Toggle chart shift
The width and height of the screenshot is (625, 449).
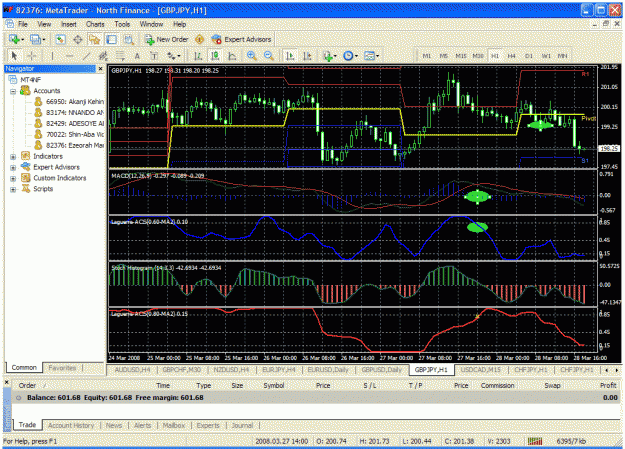307,56
